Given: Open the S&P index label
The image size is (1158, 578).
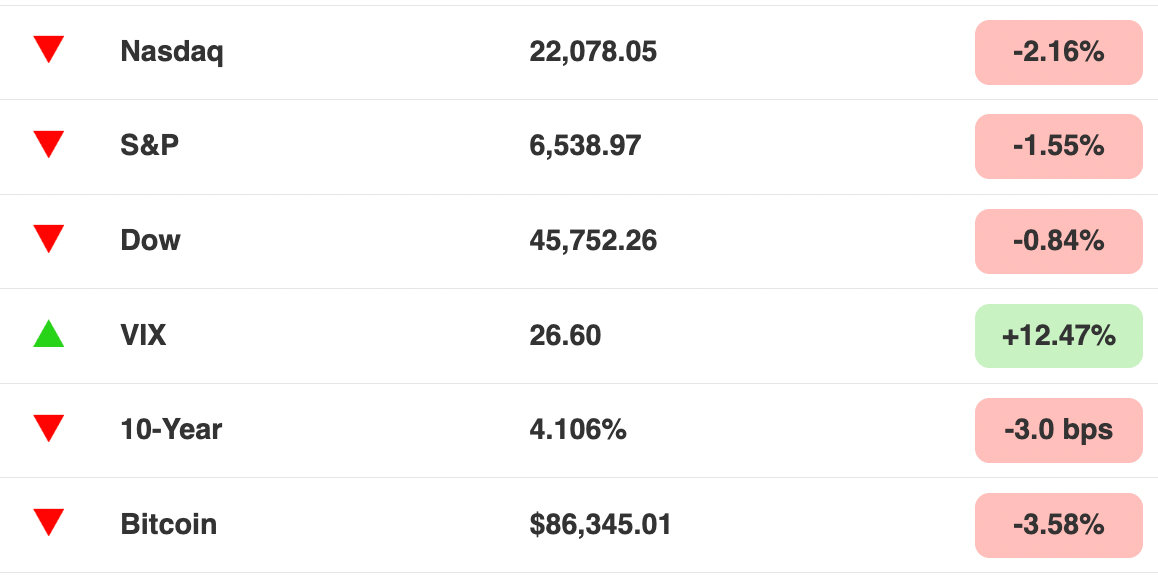Looking at the screenshot, I should (150, 145).
